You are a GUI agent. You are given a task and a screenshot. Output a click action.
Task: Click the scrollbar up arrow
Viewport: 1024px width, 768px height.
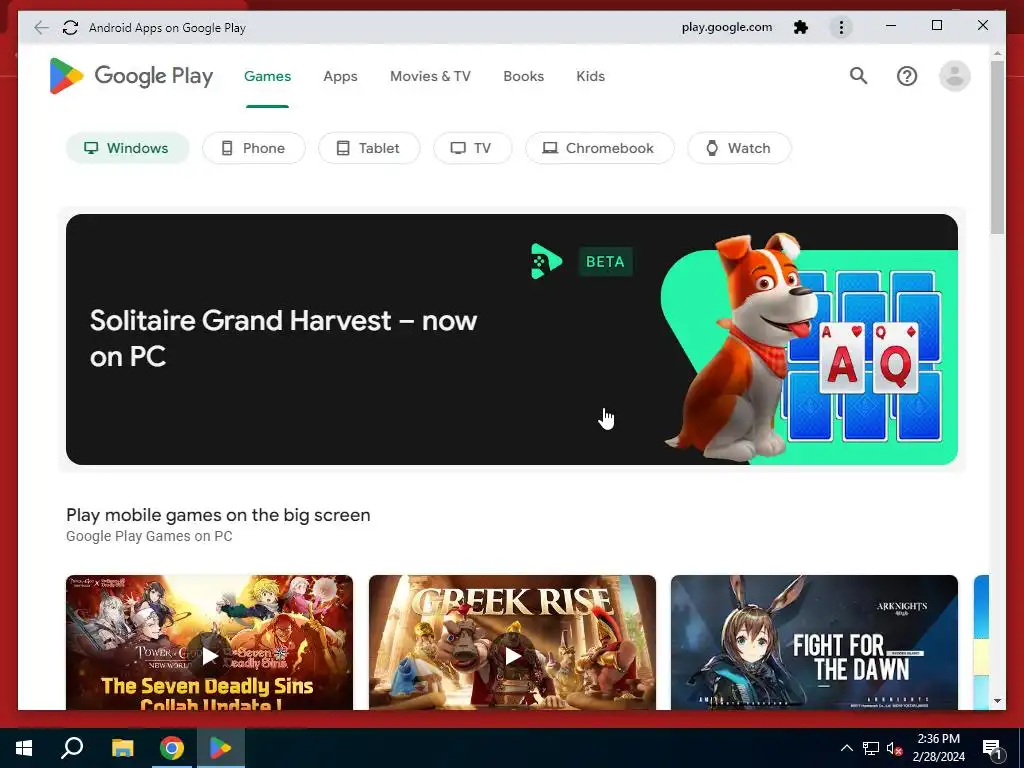pos(997,52)
